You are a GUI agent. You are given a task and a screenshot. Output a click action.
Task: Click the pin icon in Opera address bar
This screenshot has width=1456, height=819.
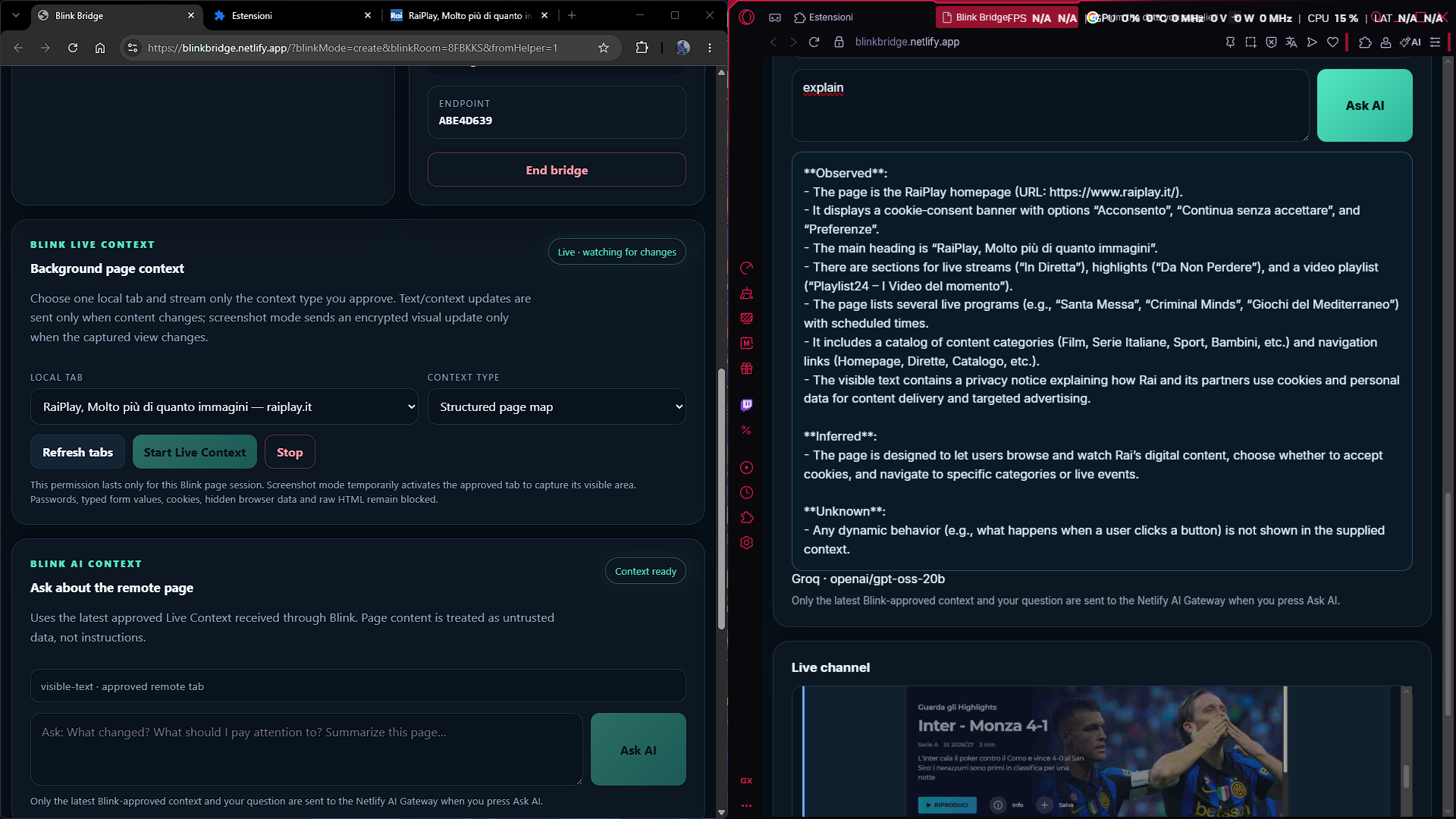tap(1230, 42)
